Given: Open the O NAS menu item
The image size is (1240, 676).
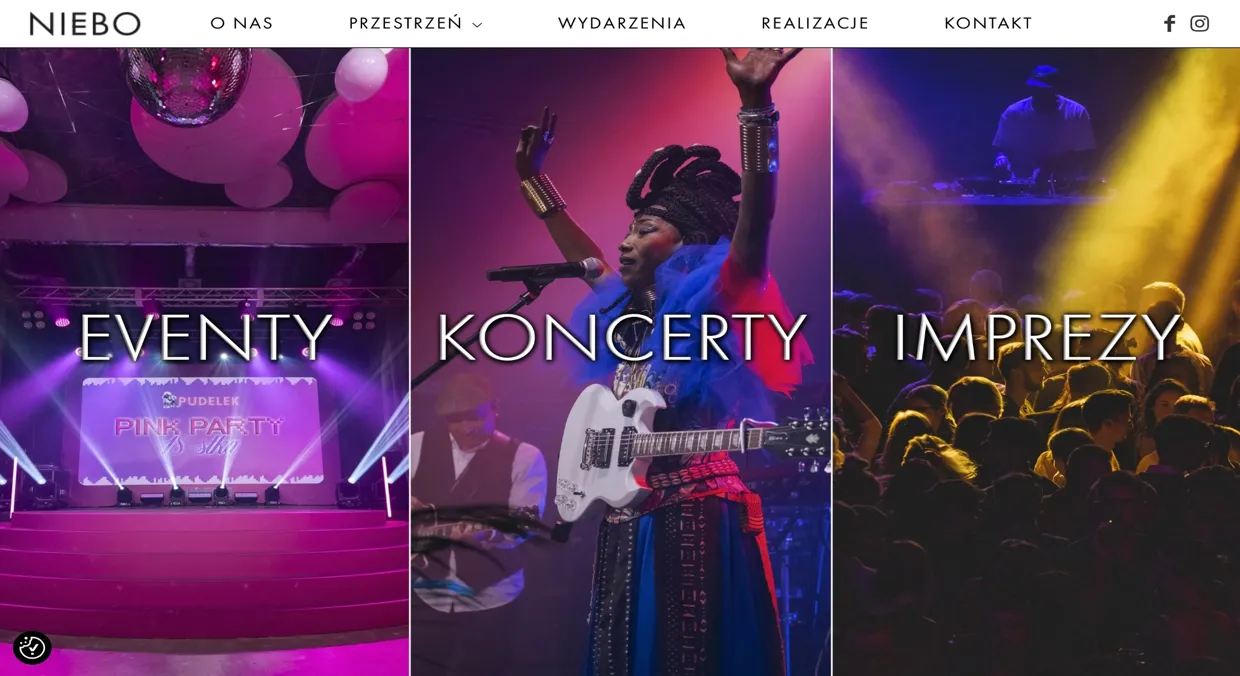Looking at the screenshot, I should coord(241,23).
